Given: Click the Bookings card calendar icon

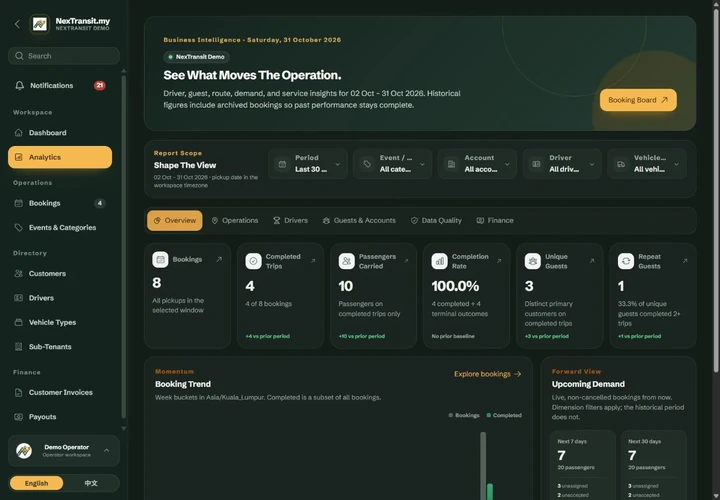Looking at the screenshot, I should point(160,259).
